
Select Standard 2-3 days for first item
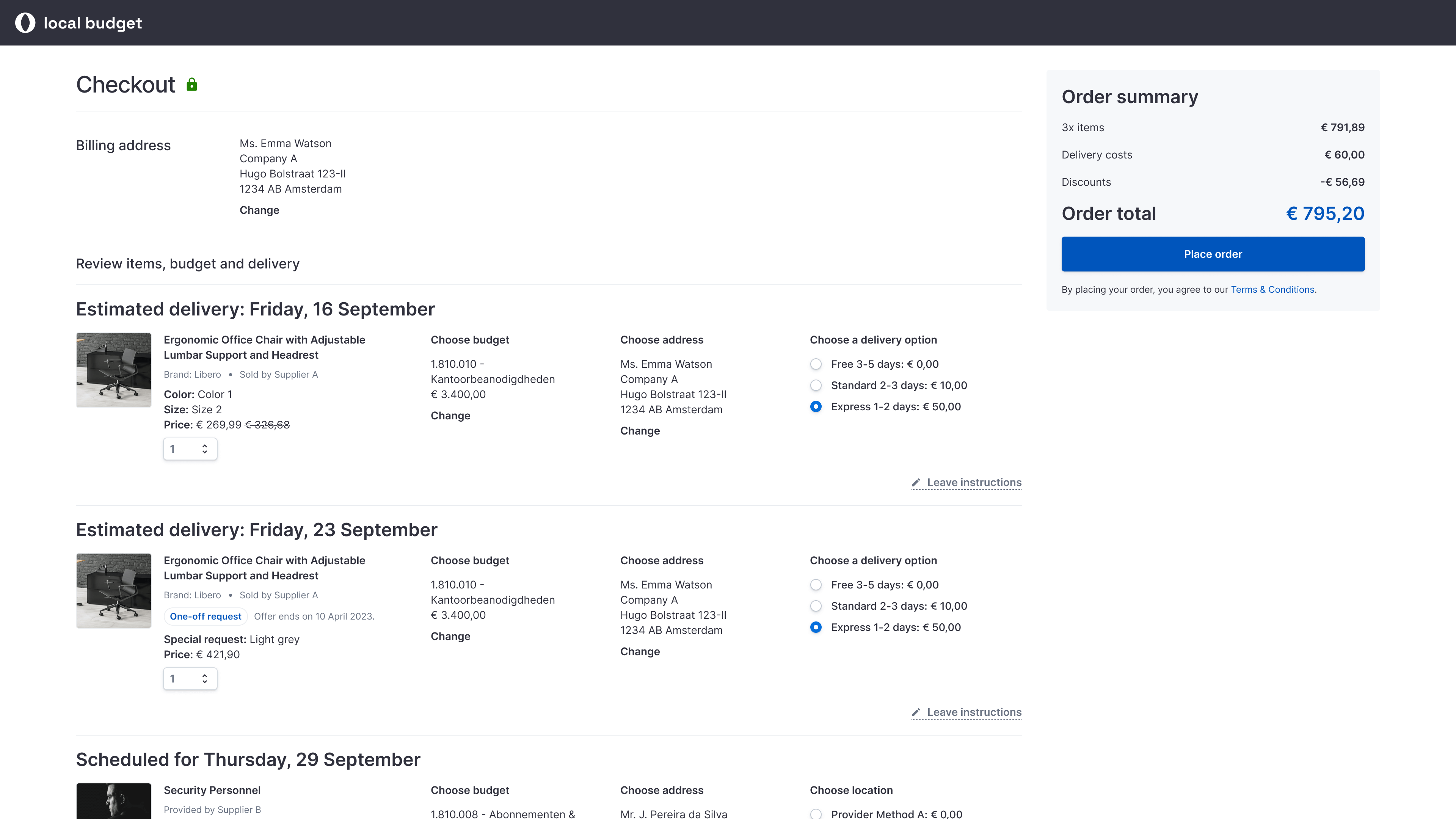pyautogui.click(x=816, y=386)
